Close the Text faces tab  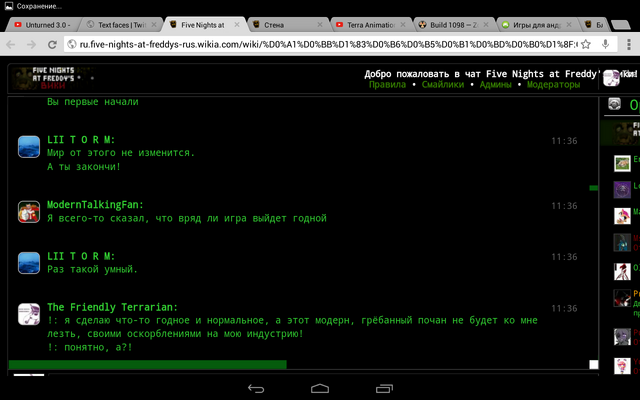(154, 25)
